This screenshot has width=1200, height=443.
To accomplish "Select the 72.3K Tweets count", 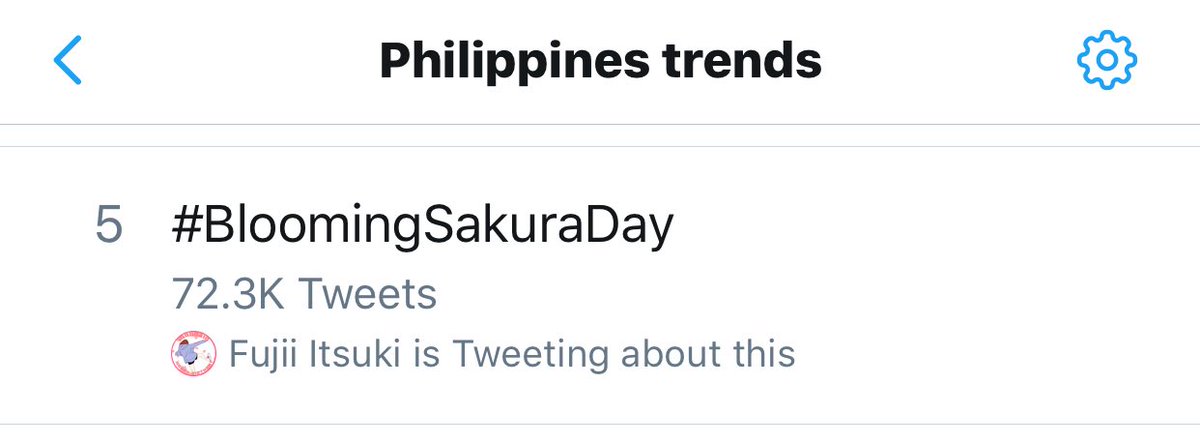I will (304, 295).
